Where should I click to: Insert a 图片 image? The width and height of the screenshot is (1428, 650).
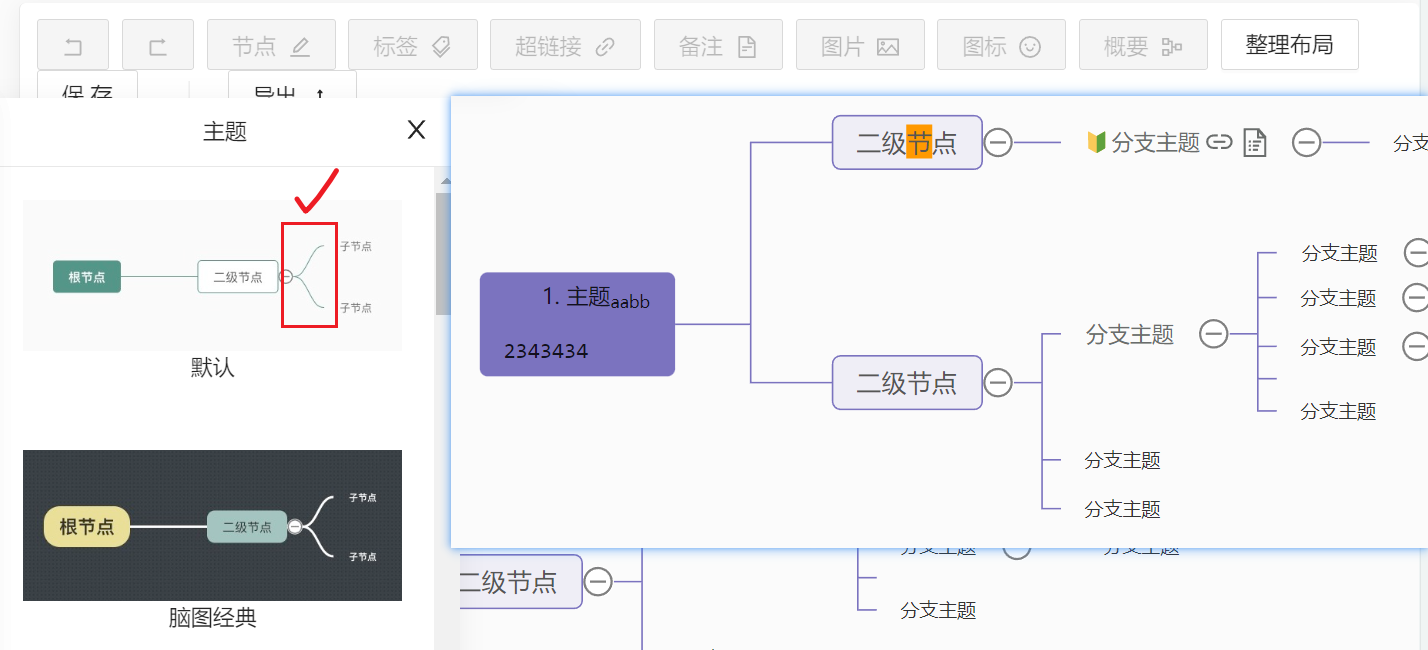pos(860,45)
